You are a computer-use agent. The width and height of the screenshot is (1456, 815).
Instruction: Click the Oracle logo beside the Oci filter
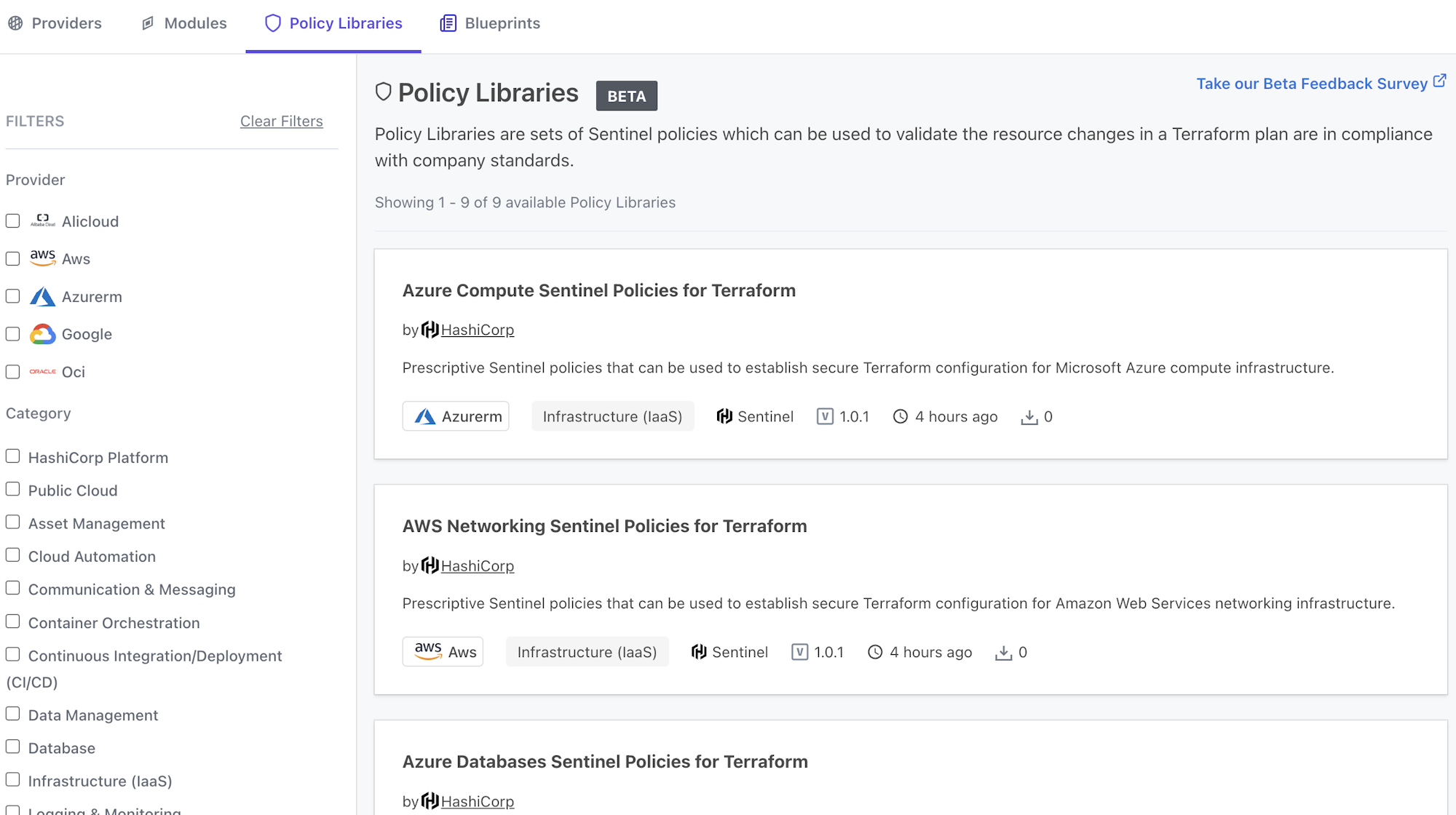(42, 371)
